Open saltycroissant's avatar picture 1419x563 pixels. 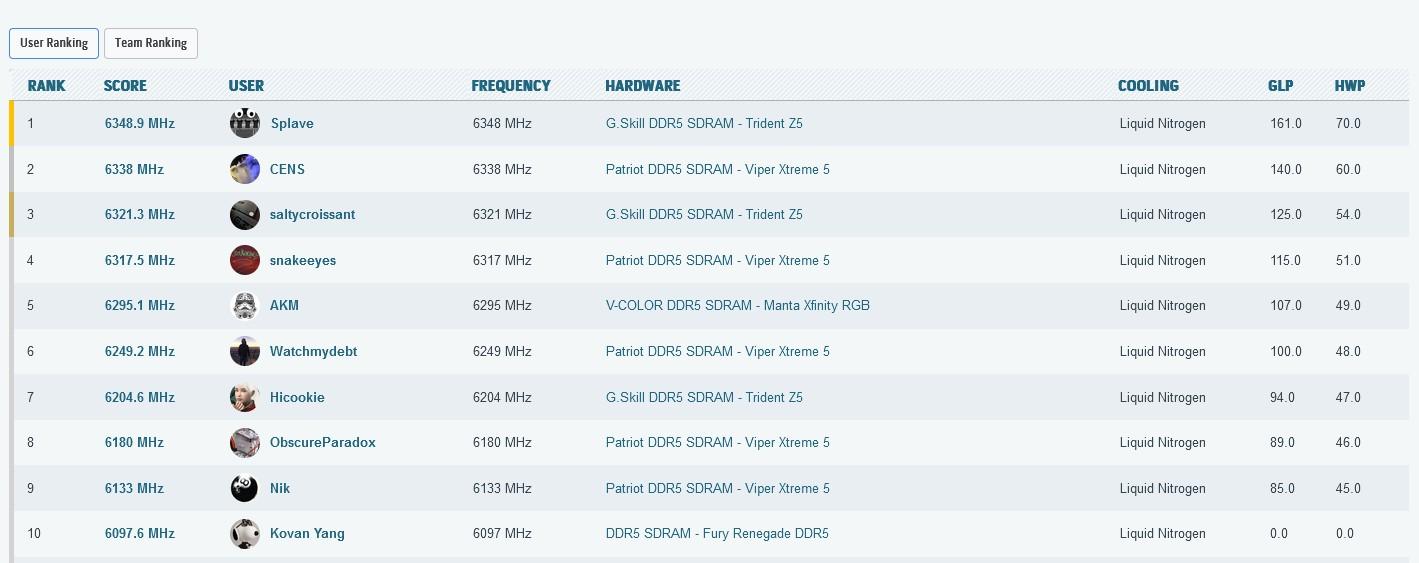[x=245, y=214]
